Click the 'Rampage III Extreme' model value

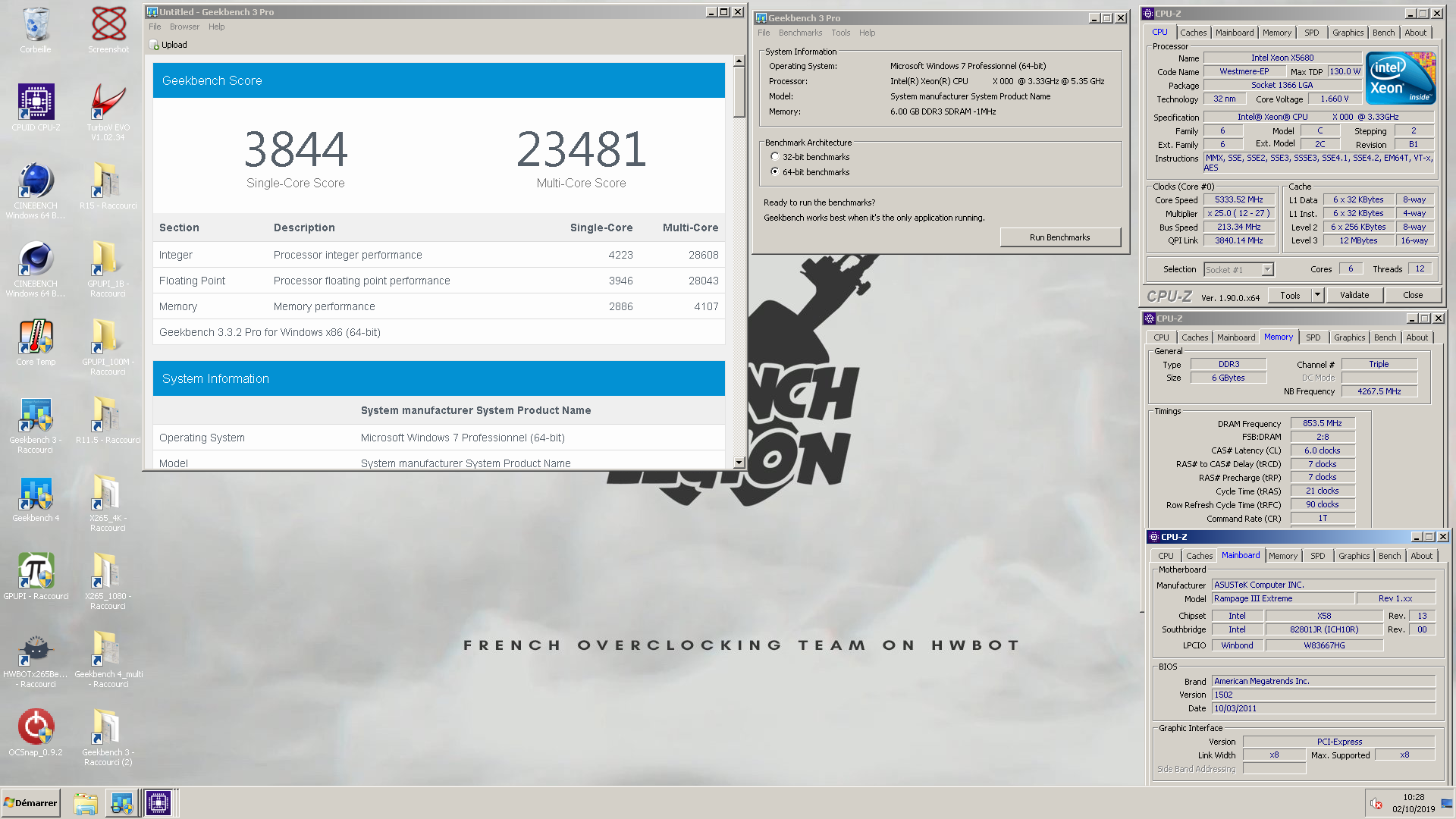tap(1282, 598)
